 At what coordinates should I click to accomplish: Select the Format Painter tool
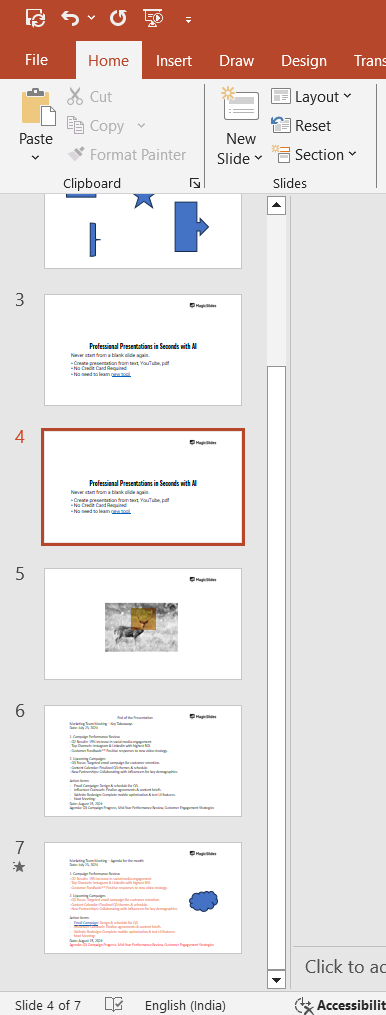pyautogui.click(x=126, y=155)
